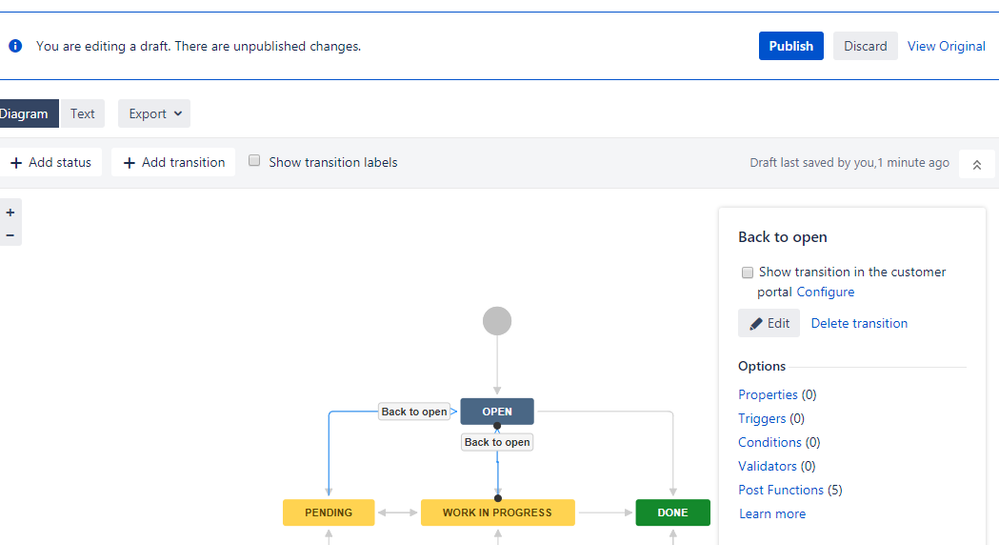Switch to the Text view tab
Screen dimensions: 999x545
point(82,113)
